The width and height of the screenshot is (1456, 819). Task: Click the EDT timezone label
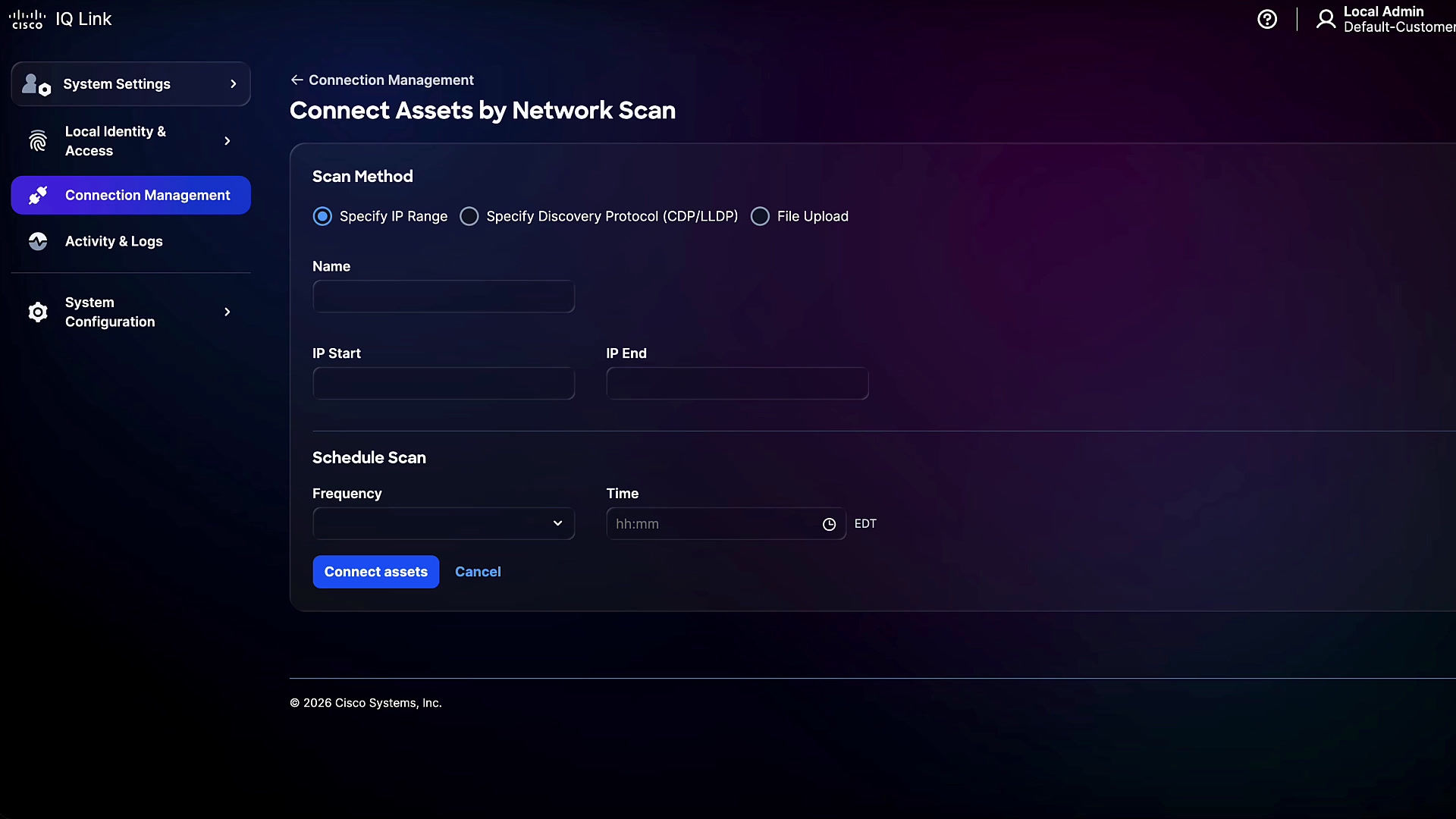(865, 524)
